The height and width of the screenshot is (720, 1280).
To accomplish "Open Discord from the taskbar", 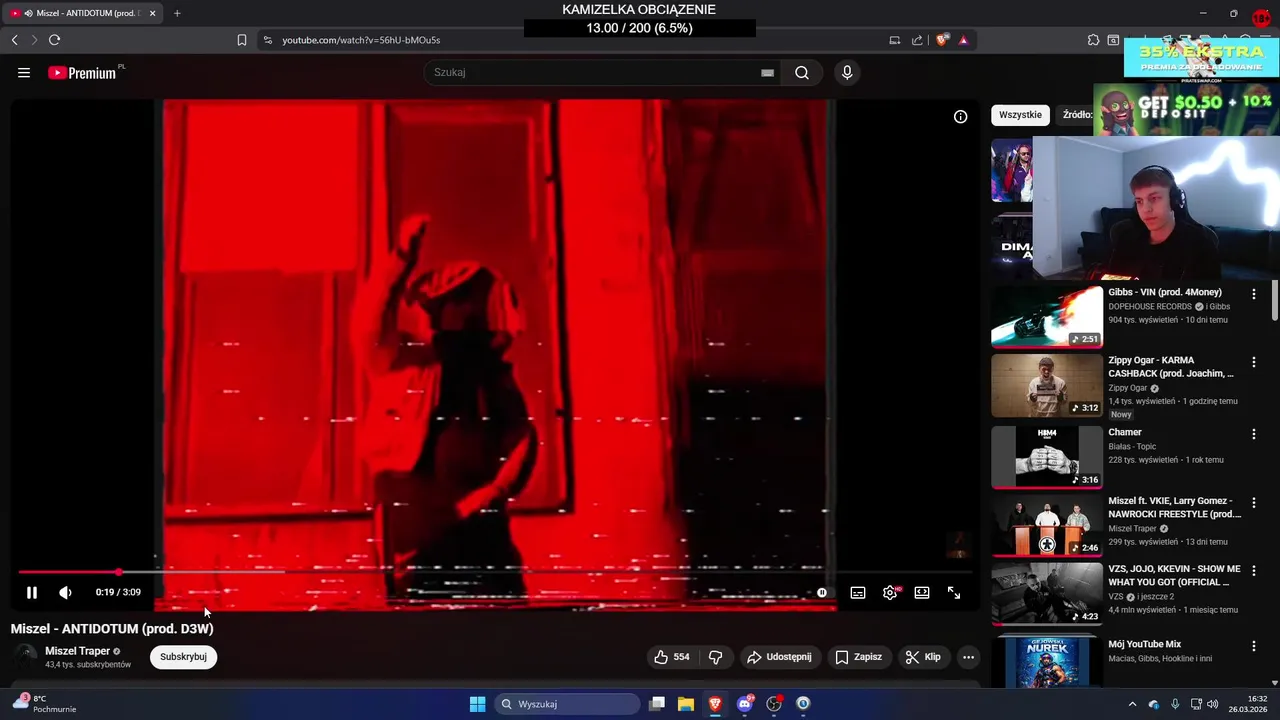I will coord(745,704).
